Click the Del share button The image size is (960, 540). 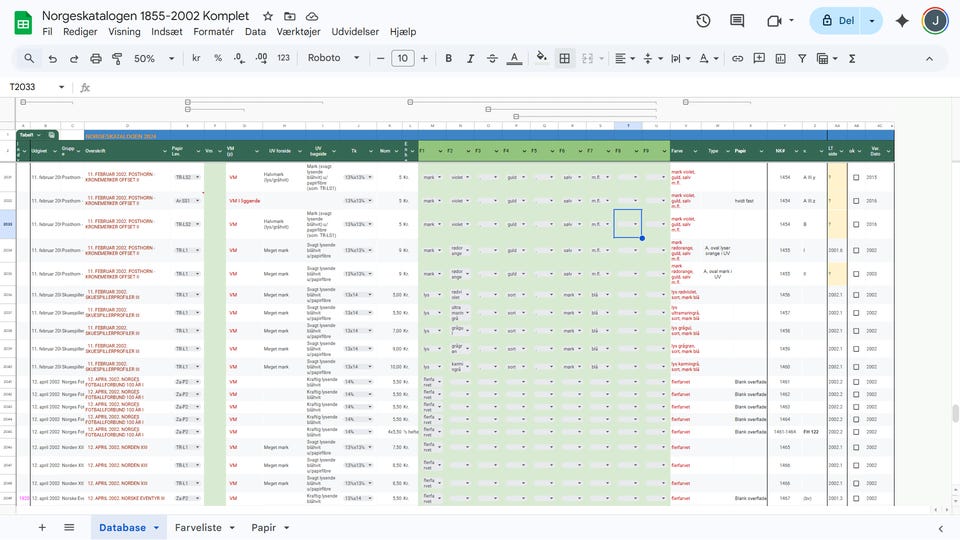click(836, 21)
